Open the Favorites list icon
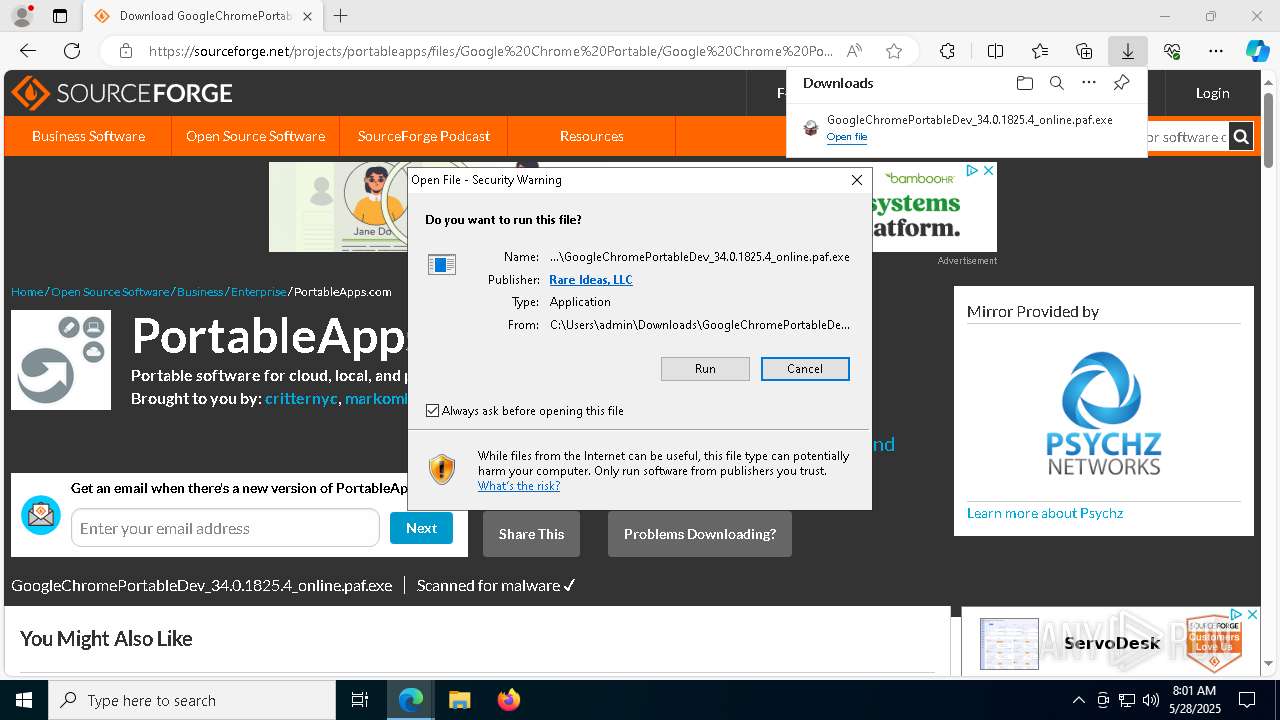 tap(1040, 51)
